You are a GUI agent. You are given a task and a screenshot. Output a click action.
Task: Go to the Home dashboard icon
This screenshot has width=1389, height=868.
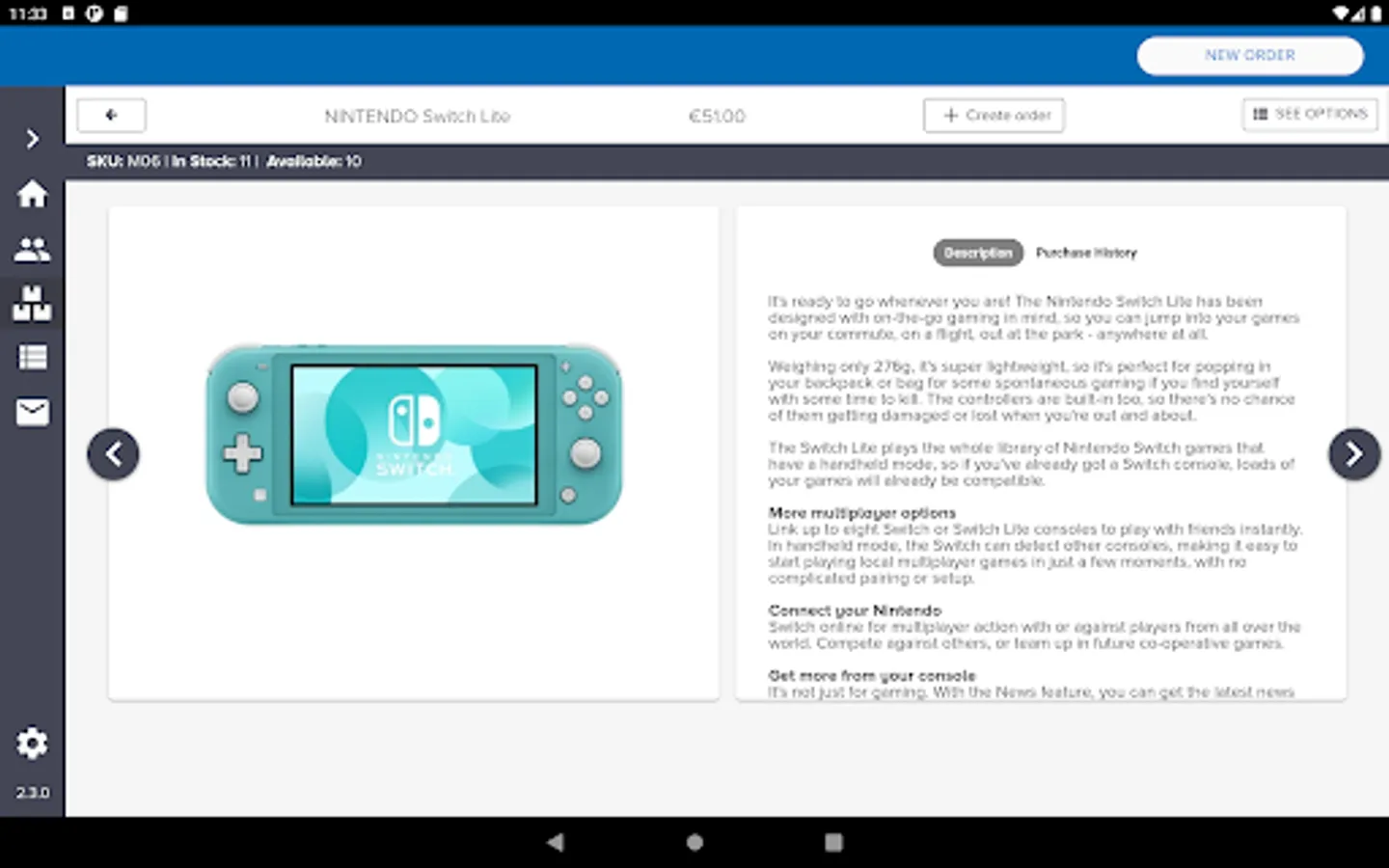click(x=32, y=194)
